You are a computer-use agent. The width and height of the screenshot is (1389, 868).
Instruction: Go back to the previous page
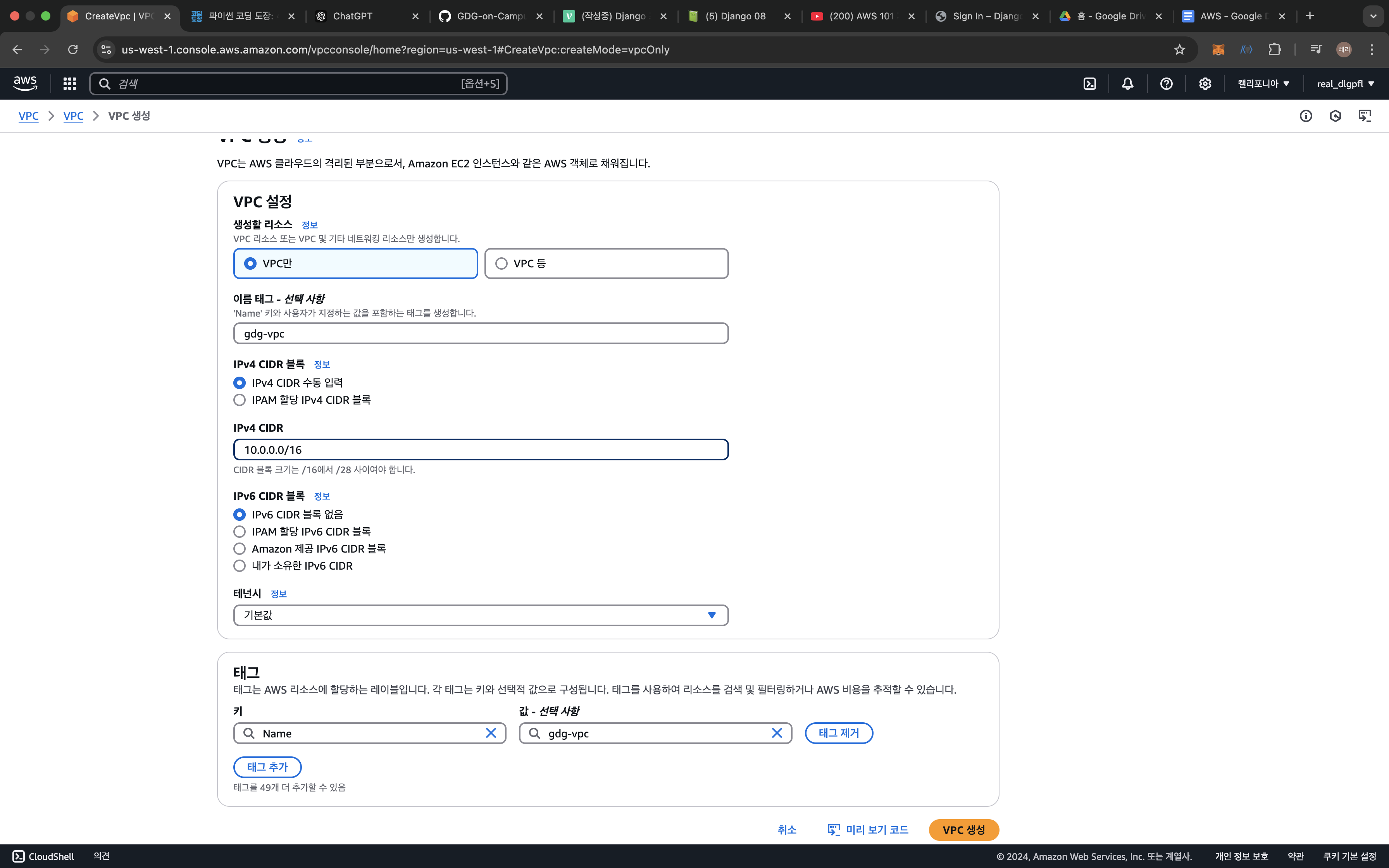pyautogui.click(x=17, y=50)
